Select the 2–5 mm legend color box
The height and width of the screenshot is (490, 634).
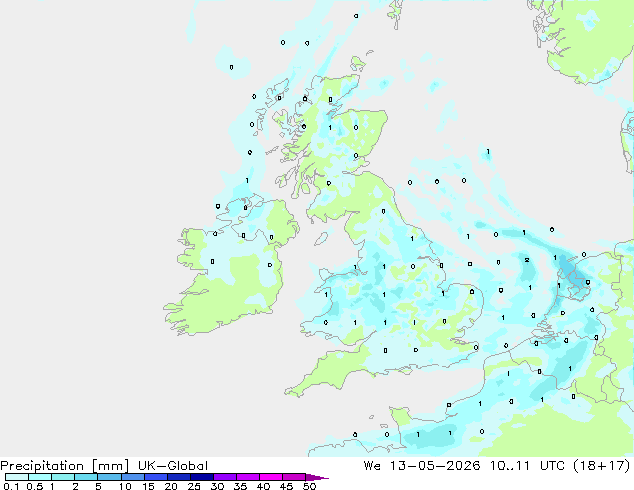[86, 477]
